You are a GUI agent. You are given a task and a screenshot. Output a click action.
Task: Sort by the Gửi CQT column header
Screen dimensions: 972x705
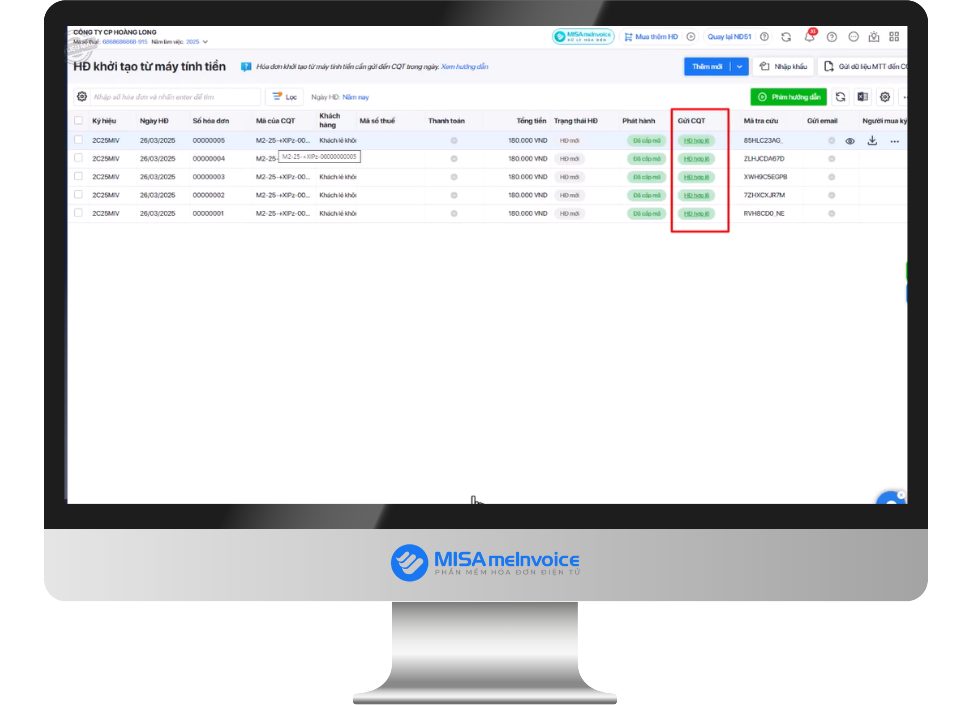coord(691,121)
